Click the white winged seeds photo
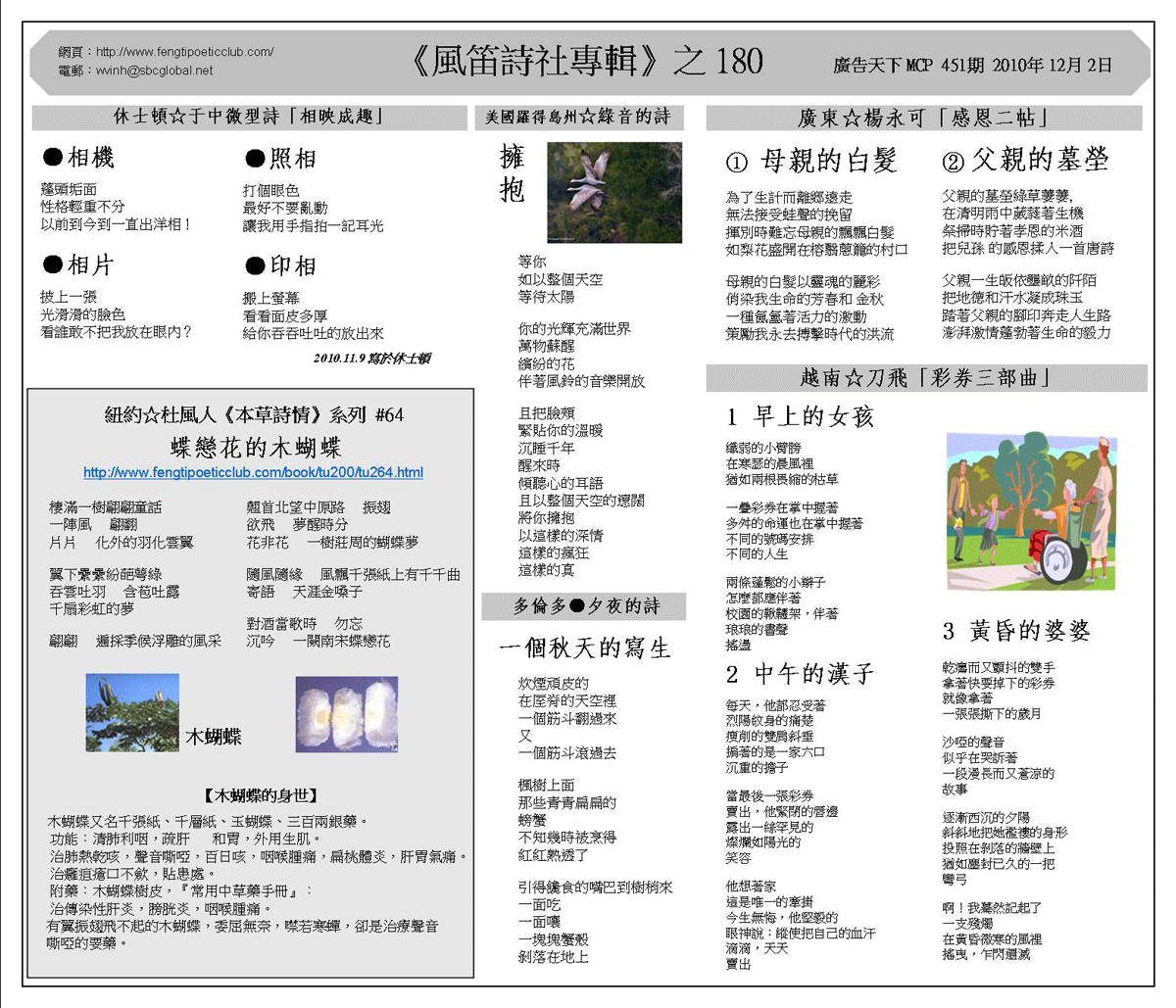 tap(346, 715)
